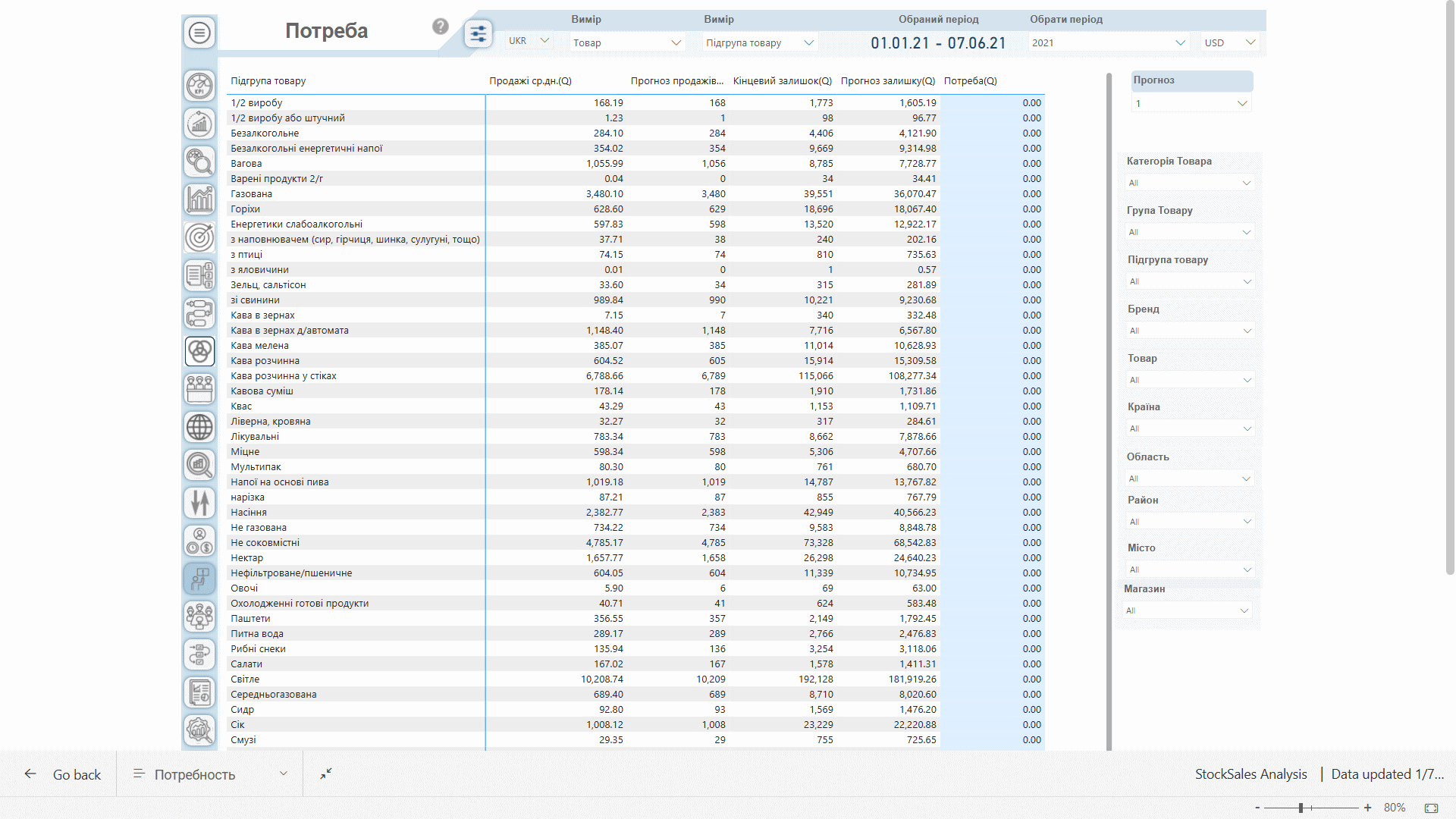Open the fit-to-page icon near zoom
The width and height of the screenshot is (1456, 819).
1431,808
